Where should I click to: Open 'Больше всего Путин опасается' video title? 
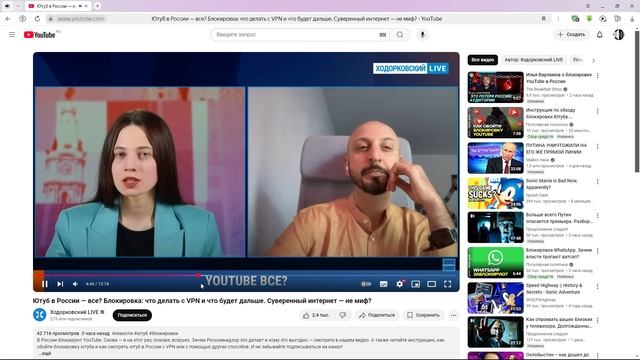(x=559, y=218)
